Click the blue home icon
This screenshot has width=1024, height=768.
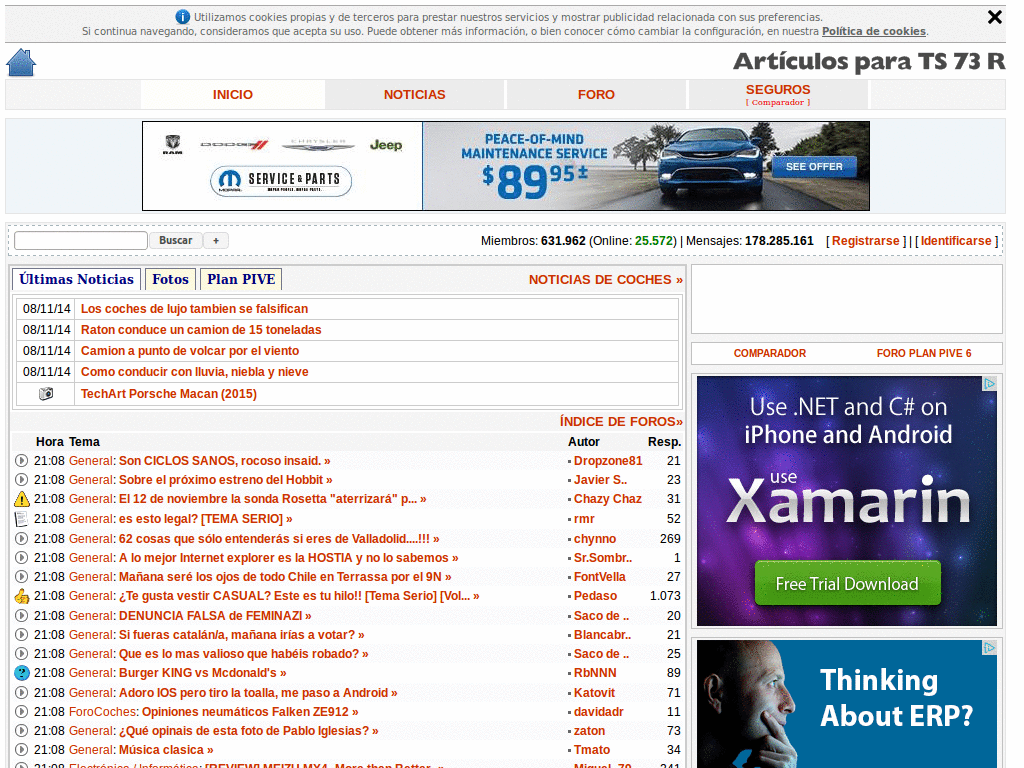(x=21, y=63)
